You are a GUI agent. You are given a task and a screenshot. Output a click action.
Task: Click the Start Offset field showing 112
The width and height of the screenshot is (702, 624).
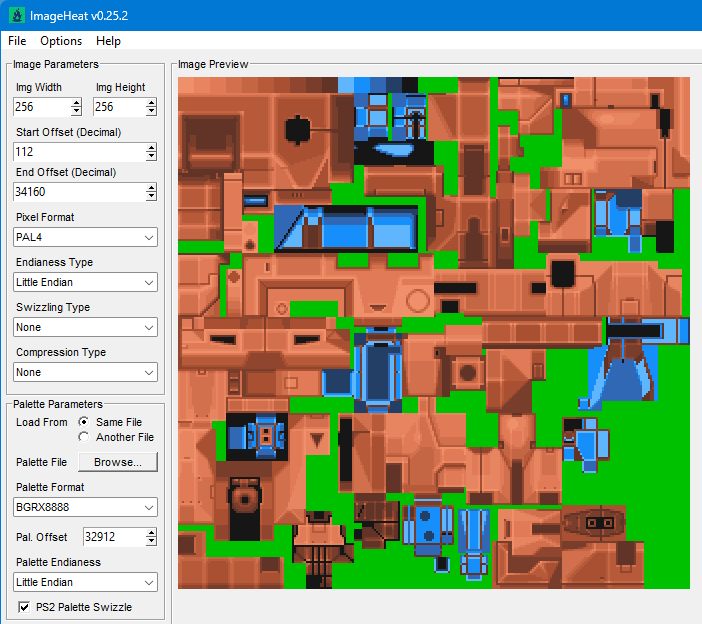coord(80,152)
